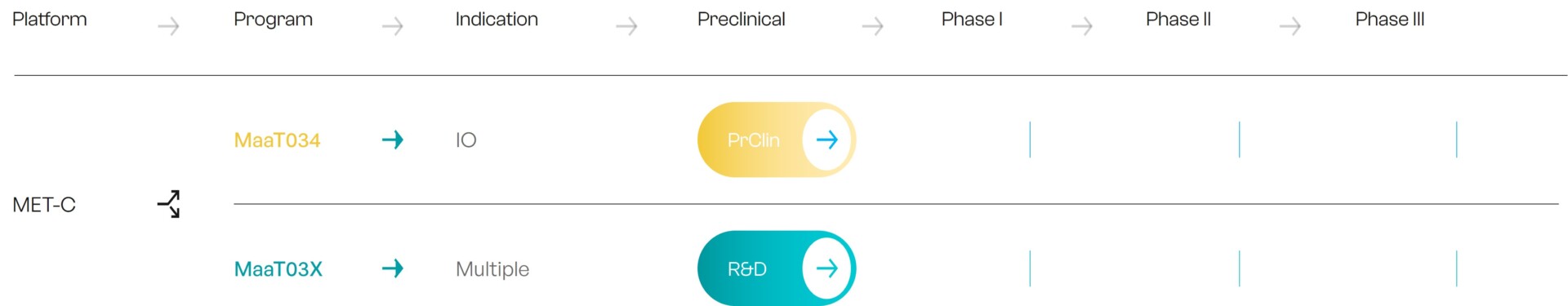This screenshot has height=306, width=1568.
Task: Open the MaaT034 program link
Action: click(277, 140)
